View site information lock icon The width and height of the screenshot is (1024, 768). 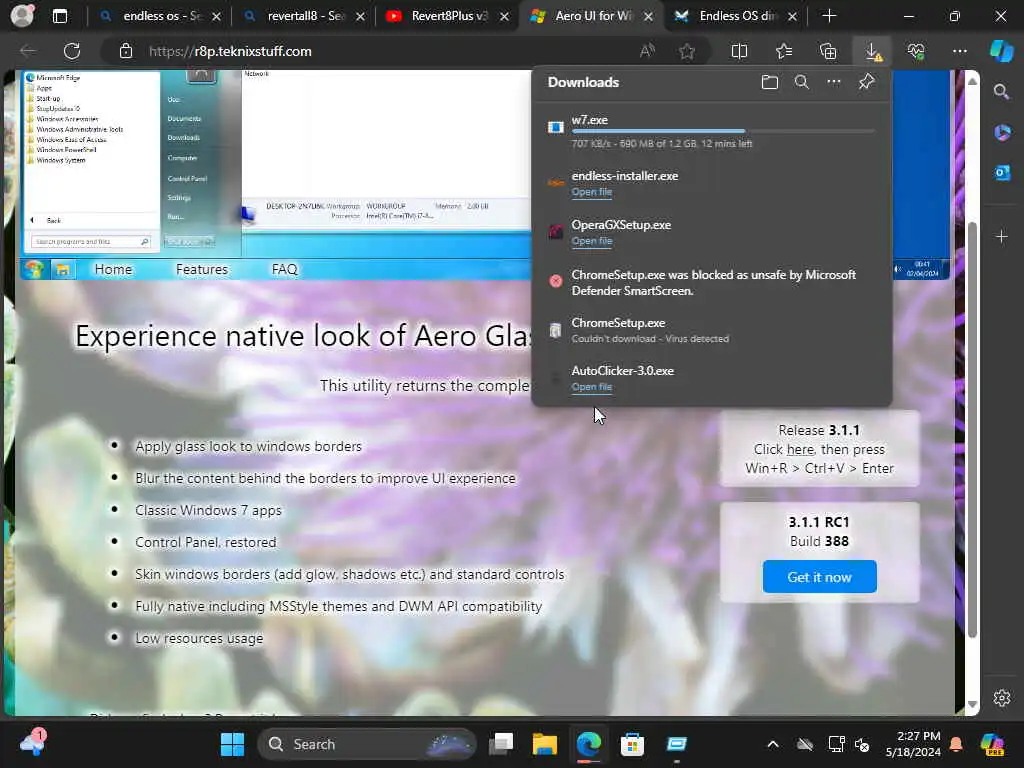click(126, 51)
